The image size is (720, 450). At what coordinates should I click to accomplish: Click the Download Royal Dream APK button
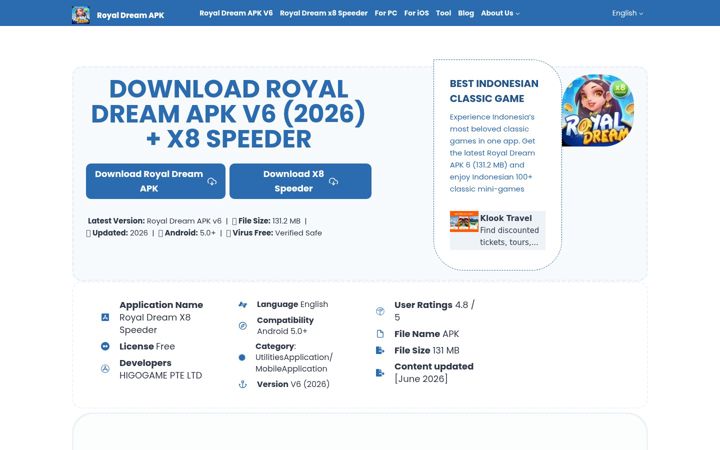click(x=156, y=181)
